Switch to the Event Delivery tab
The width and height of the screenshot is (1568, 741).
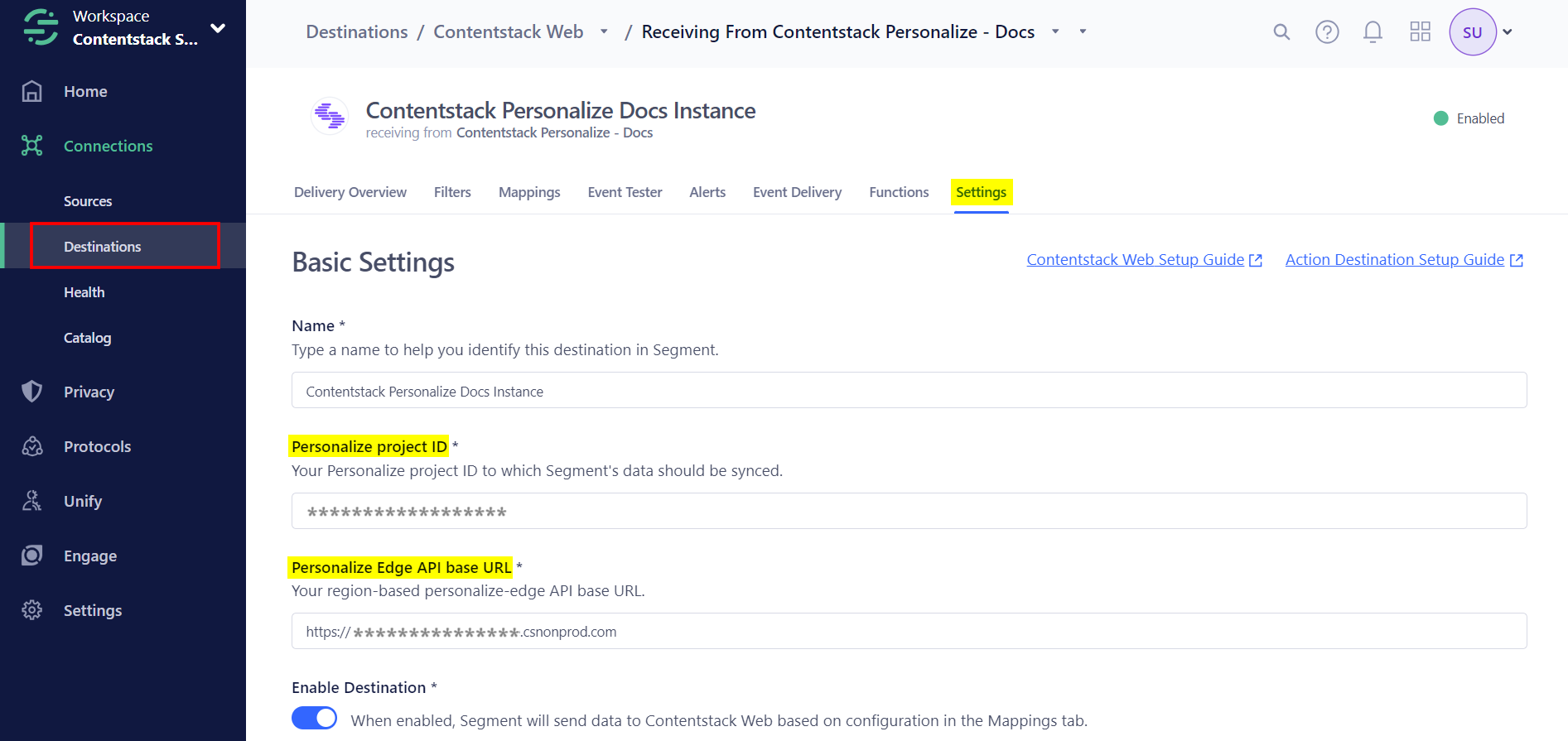(x=797, y=192)
